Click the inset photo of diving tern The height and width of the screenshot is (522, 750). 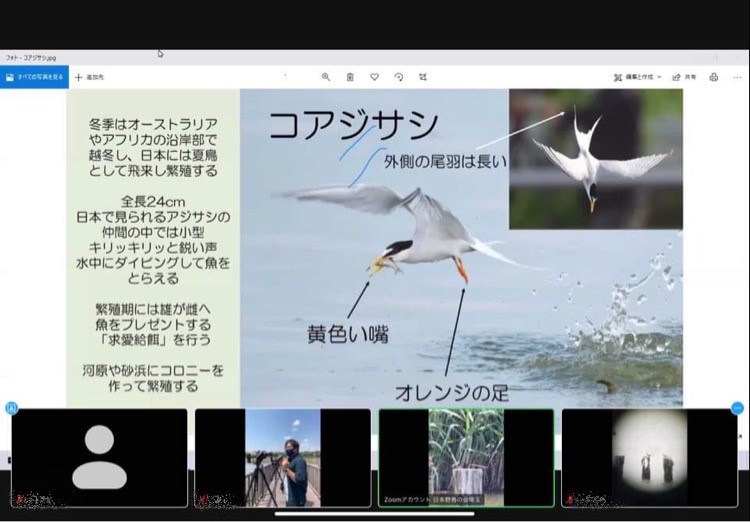595,159
